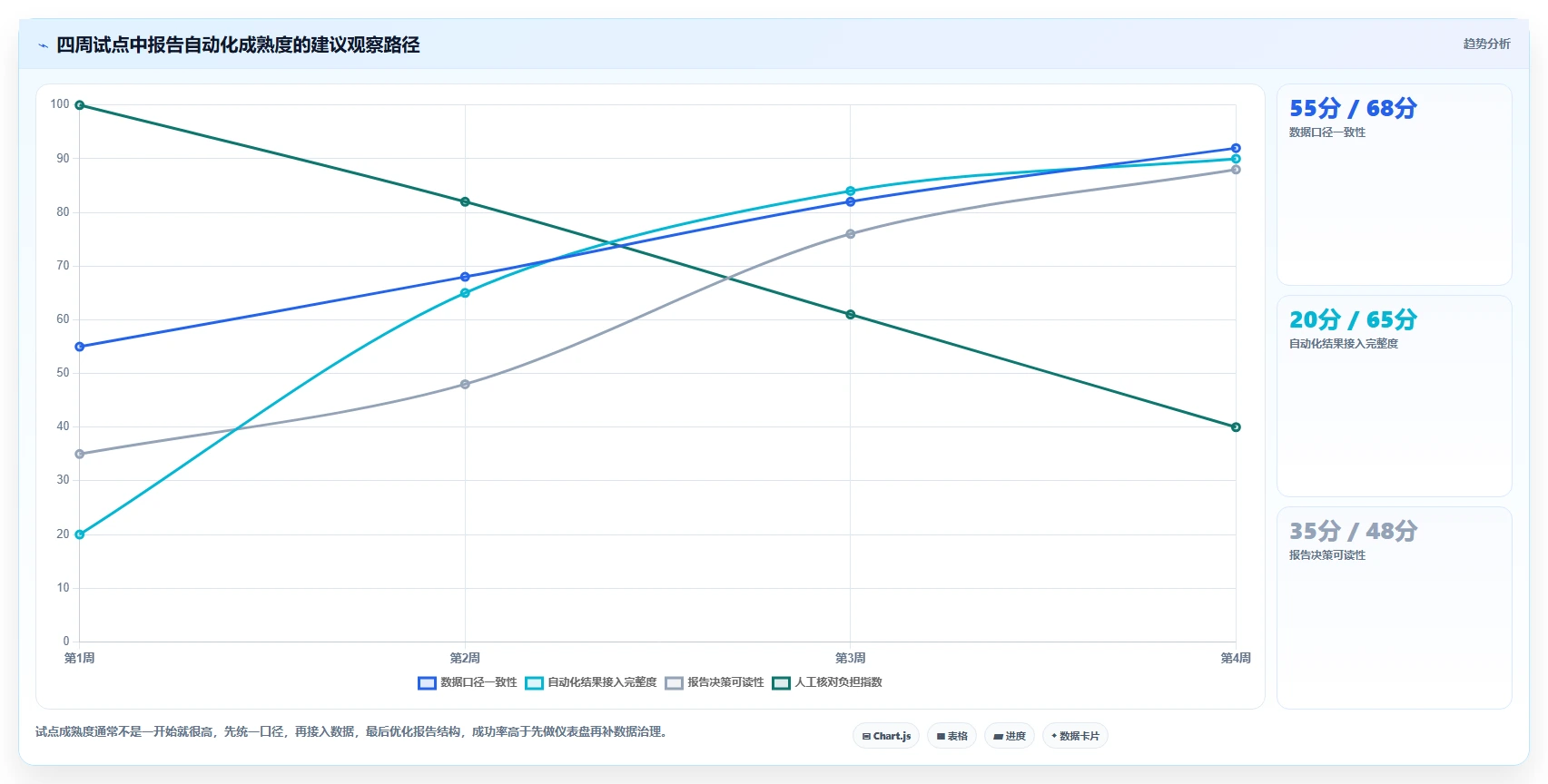Click the 趋势分析 label in header
This screenshot has width=1548, height=784.
1486,44
